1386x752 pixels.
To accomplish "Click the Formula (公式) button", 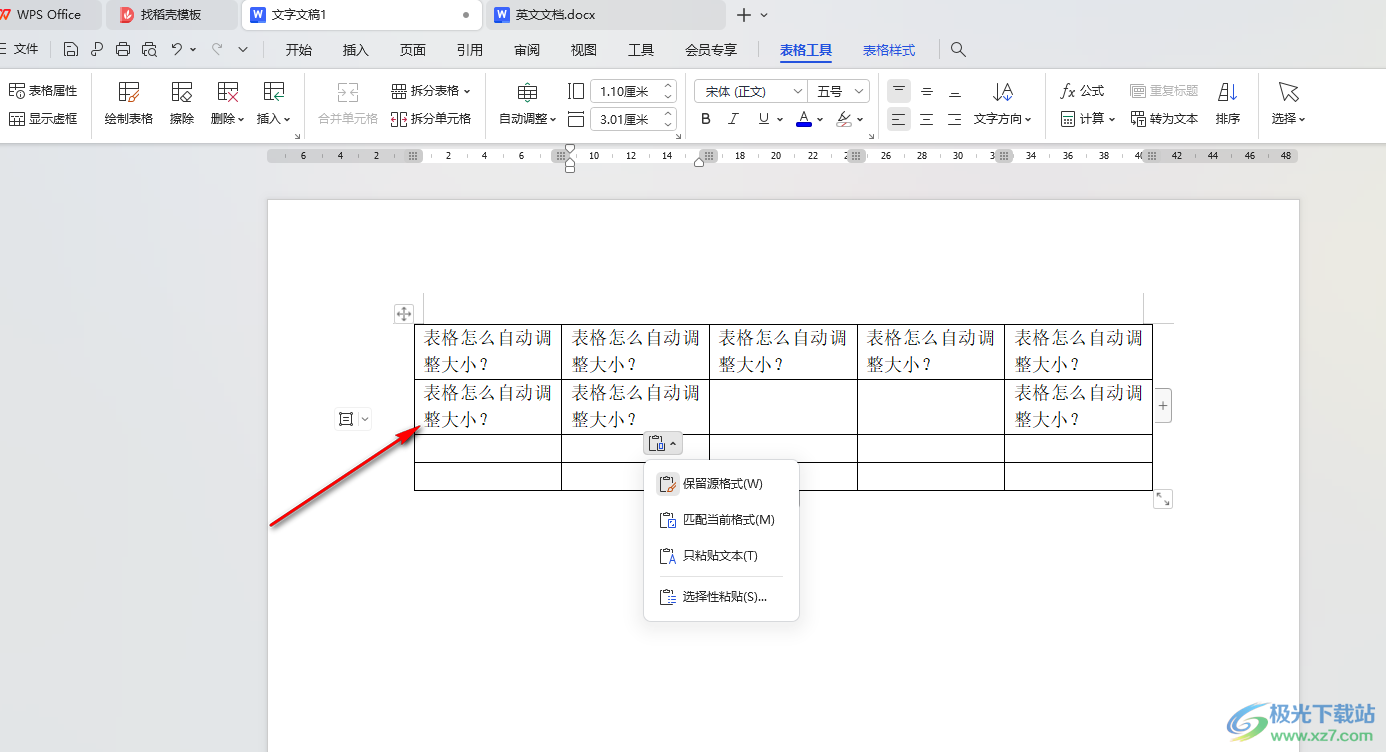I will 1082,91.
